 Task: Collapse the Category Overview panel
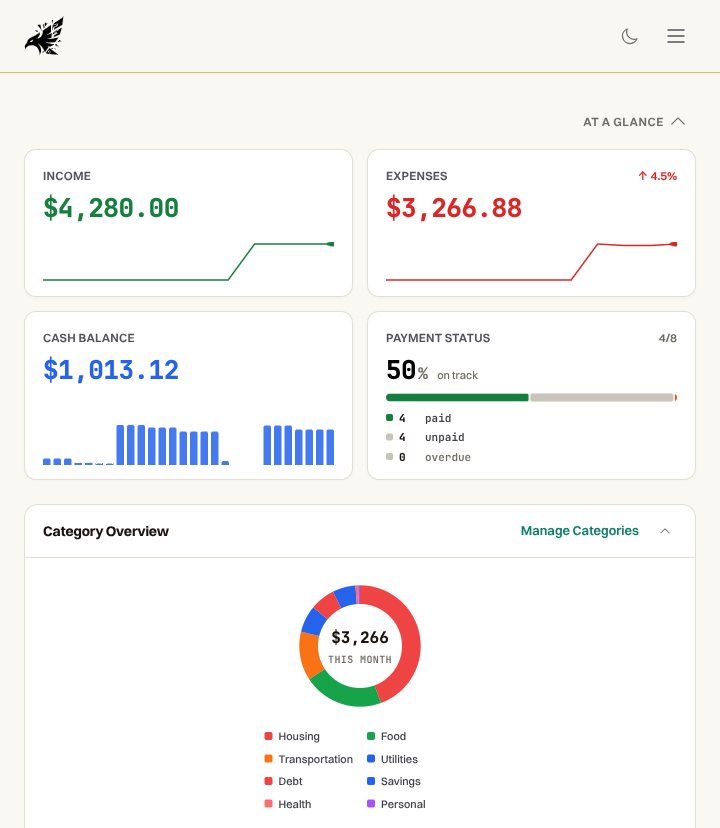pos(665,531)
